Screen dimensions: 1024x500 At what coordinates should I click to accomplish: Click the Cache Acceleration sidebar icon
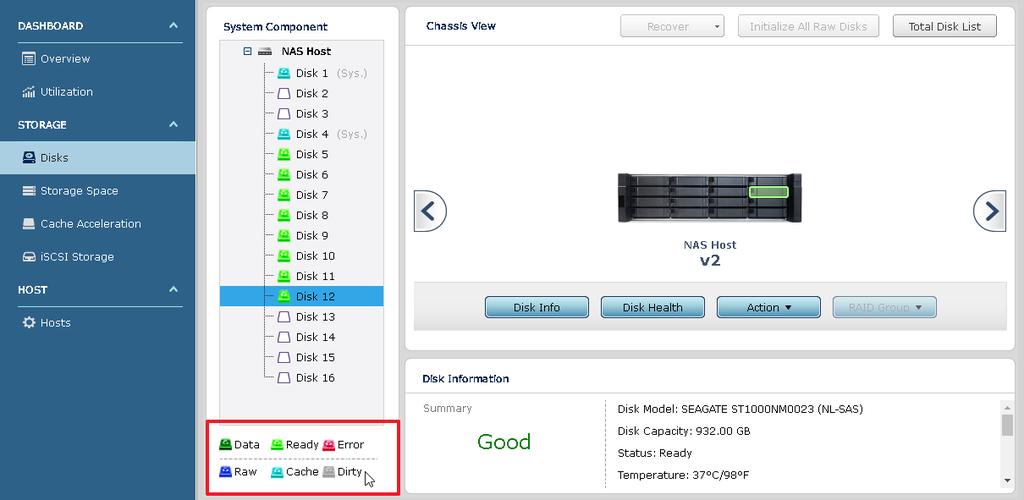click(x=29, y=224)
